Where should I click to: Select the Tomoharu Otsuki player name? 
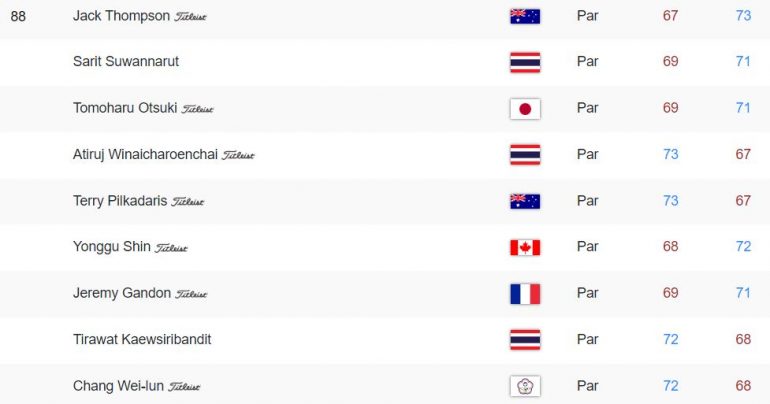(125, 108)
